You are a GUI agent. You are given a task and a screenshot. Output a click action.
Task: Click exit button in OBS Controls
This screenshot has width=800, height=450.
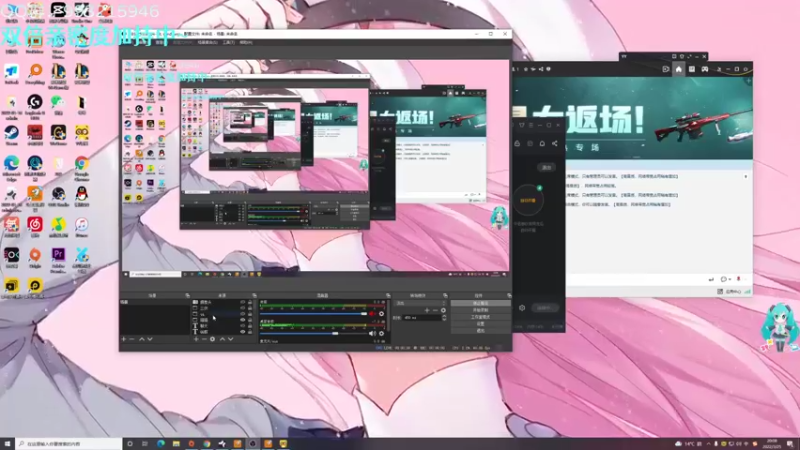480,331
